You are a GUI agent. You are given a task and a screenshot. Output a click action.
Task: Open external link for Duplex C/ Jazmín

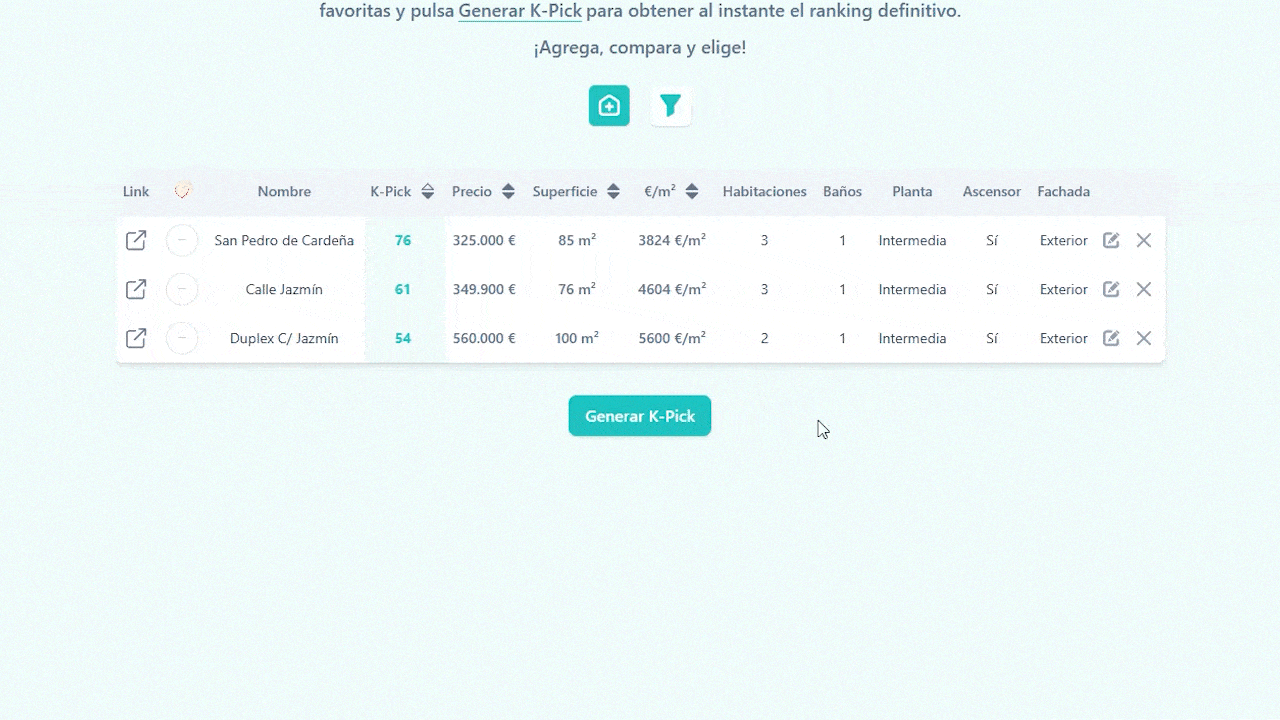coord(136,339)
